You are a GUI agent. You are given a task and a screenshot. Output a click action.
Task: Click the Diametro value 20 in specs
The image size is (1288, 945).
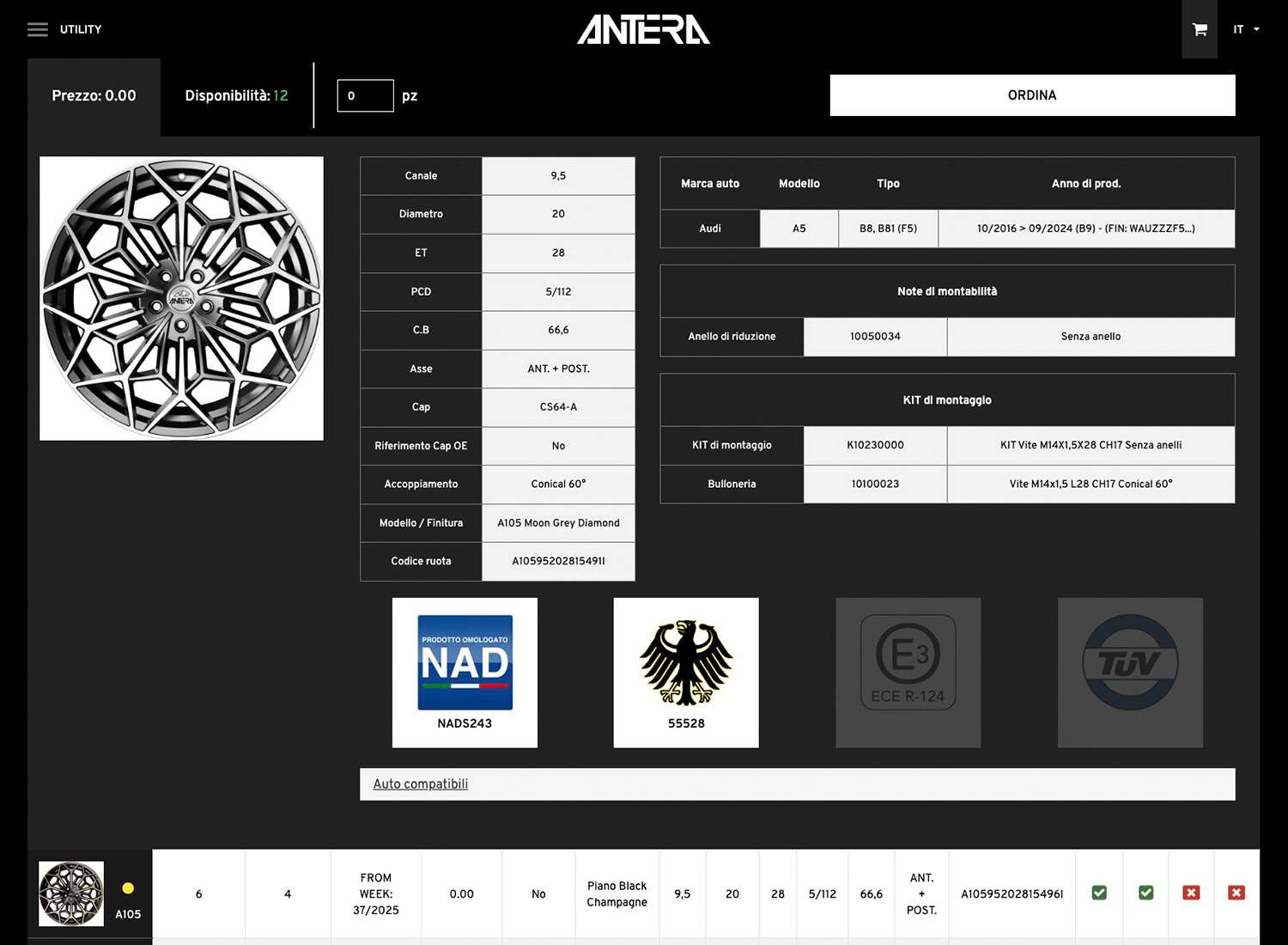tap(559, 214)
